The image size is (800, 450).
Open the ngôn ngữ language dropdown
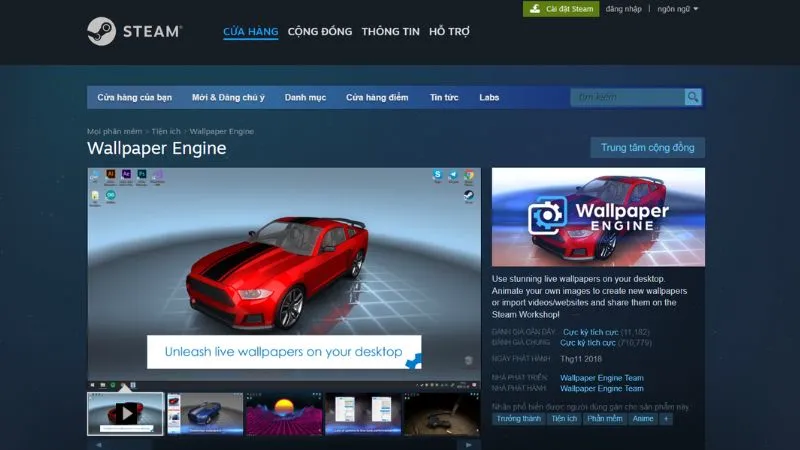[678, 9]
